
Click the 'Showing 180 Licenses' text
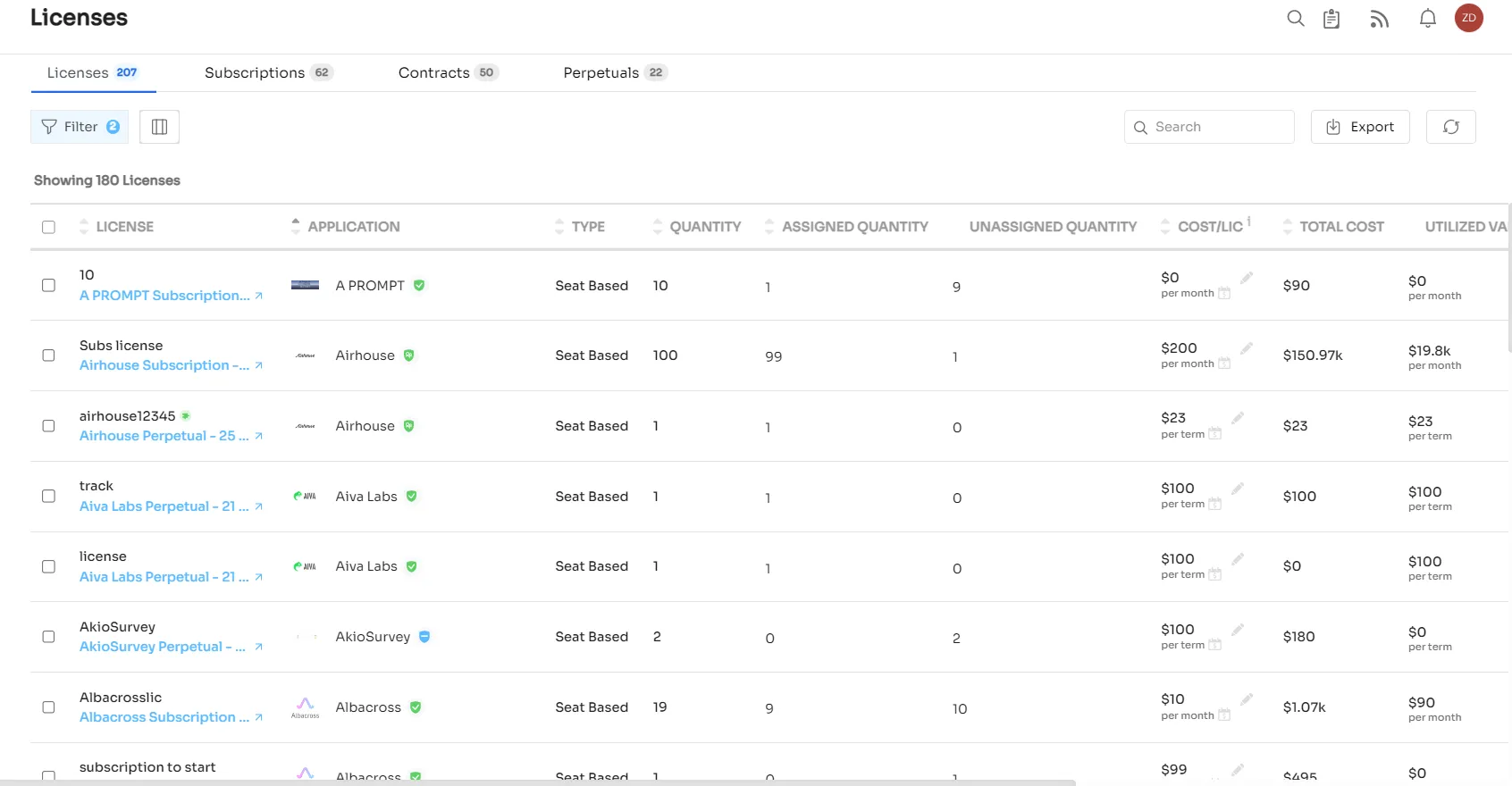[107, 180]
